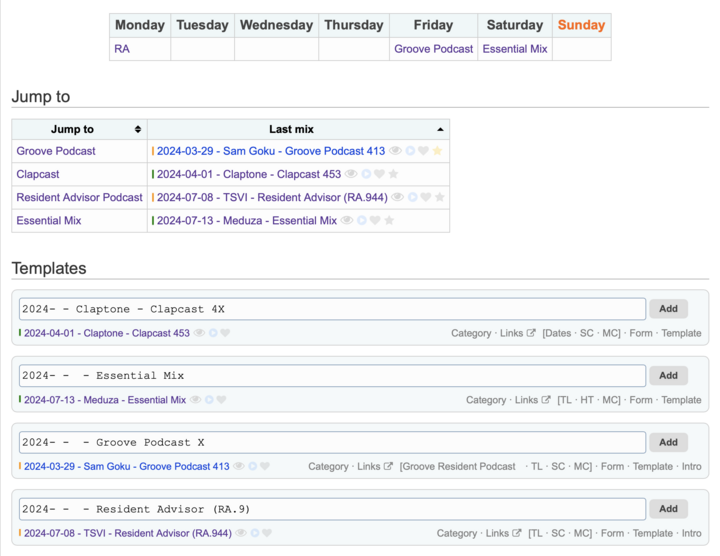Open Links external link in Clapcast template row
Viewport: 720px width, 556px height.
[518, 333]
